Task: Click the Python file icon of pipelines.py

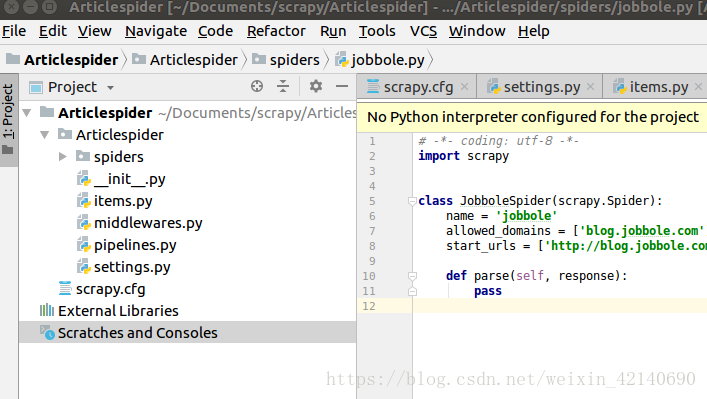Action: [84, 245]
